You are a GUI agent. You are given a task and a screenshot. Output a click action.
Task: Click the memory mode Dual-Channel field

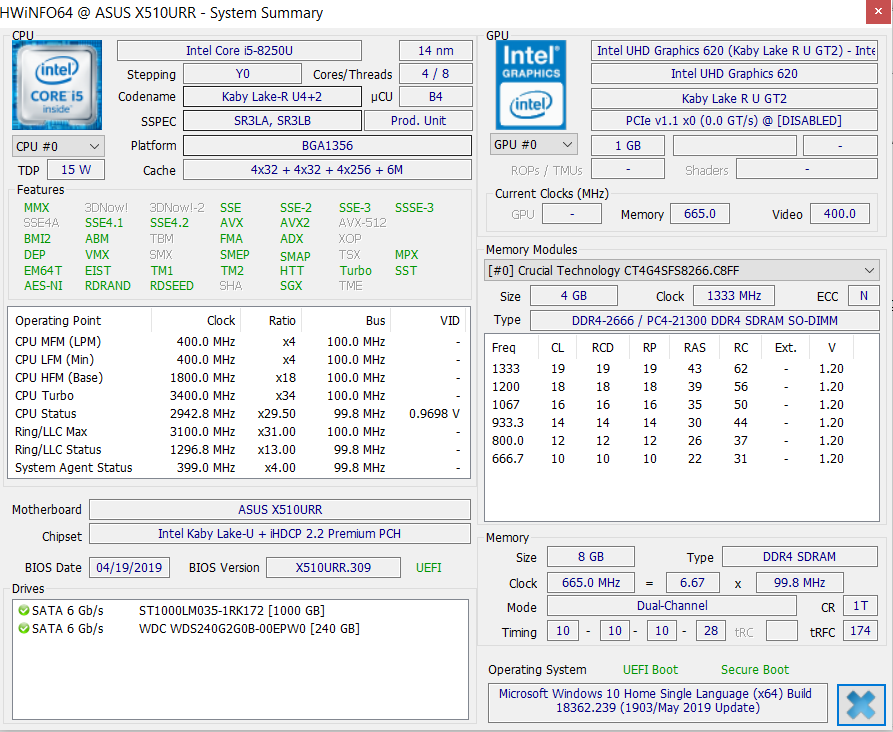tap(672, 606)
